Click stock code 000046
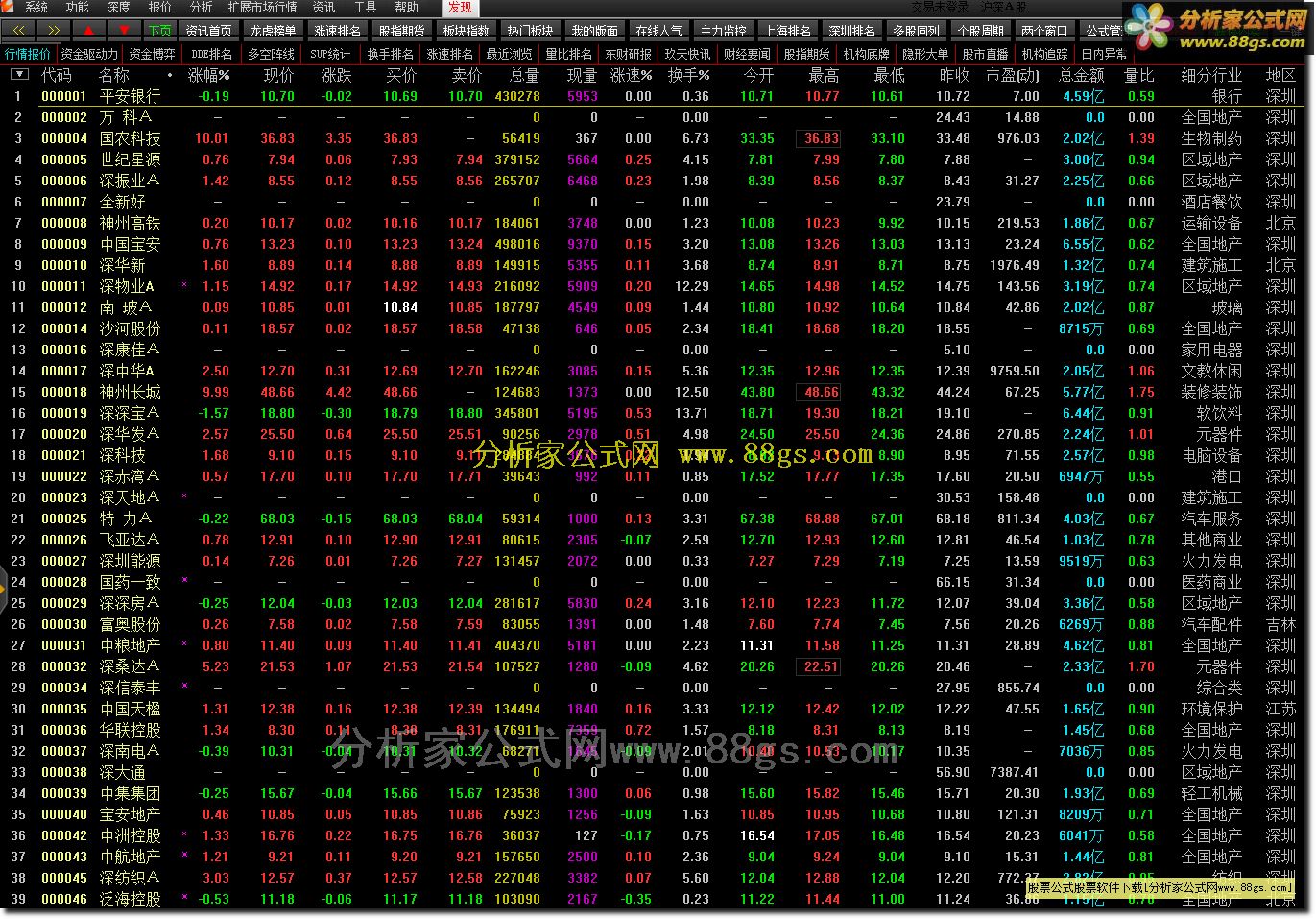The width and height of the screenshot is (1316, 919). [64, 899]
